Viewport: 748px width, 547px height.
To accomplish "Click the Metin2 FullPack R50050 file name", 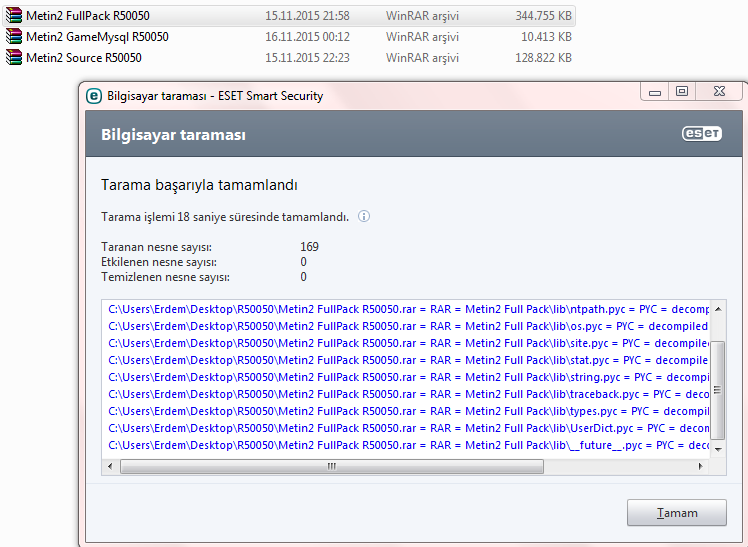I will coord(88,16).
